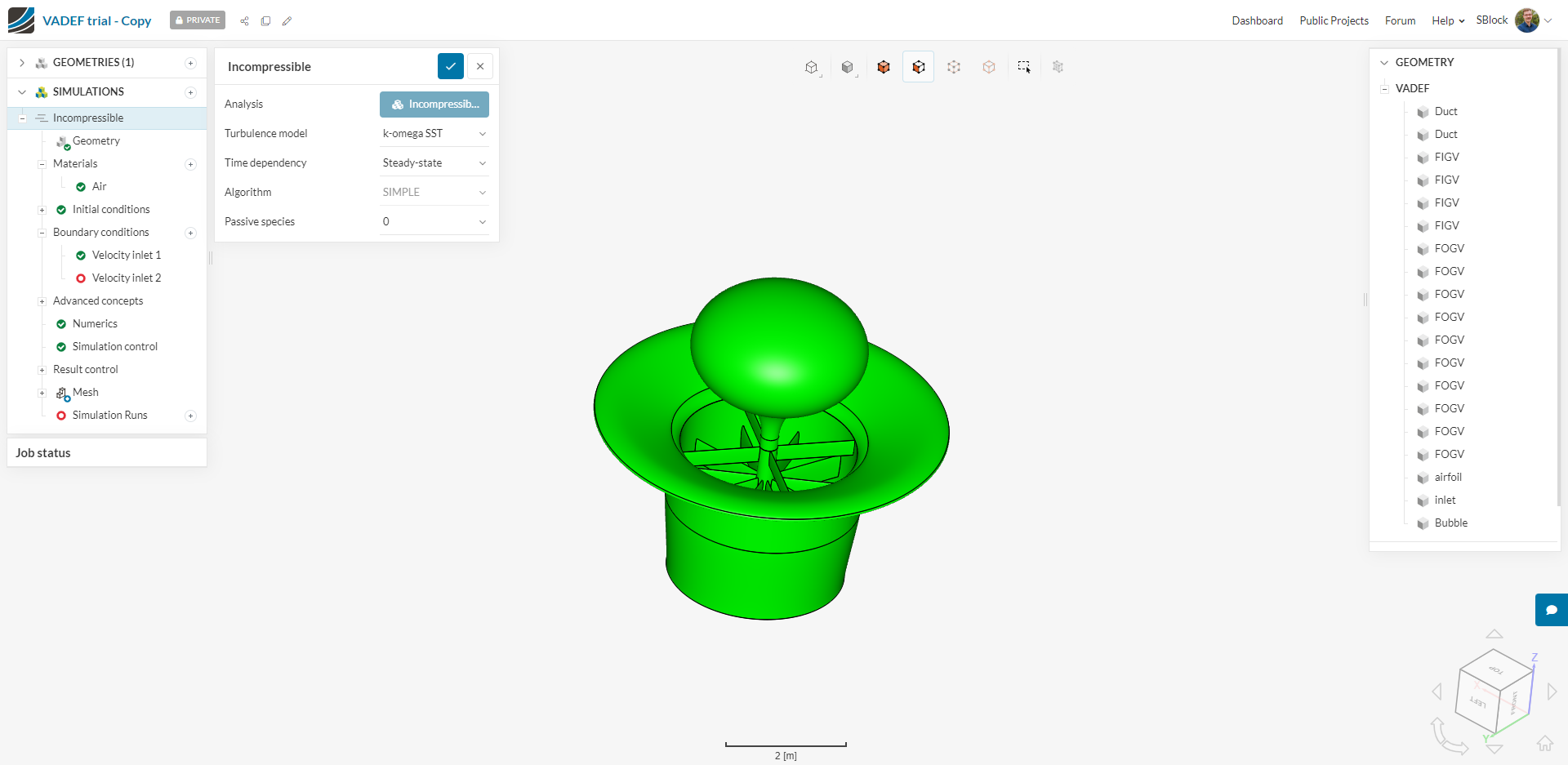Select the edge selection cube icon
Image resolution: width=1568 pixels, height=765 pixels.
(989, 66)
